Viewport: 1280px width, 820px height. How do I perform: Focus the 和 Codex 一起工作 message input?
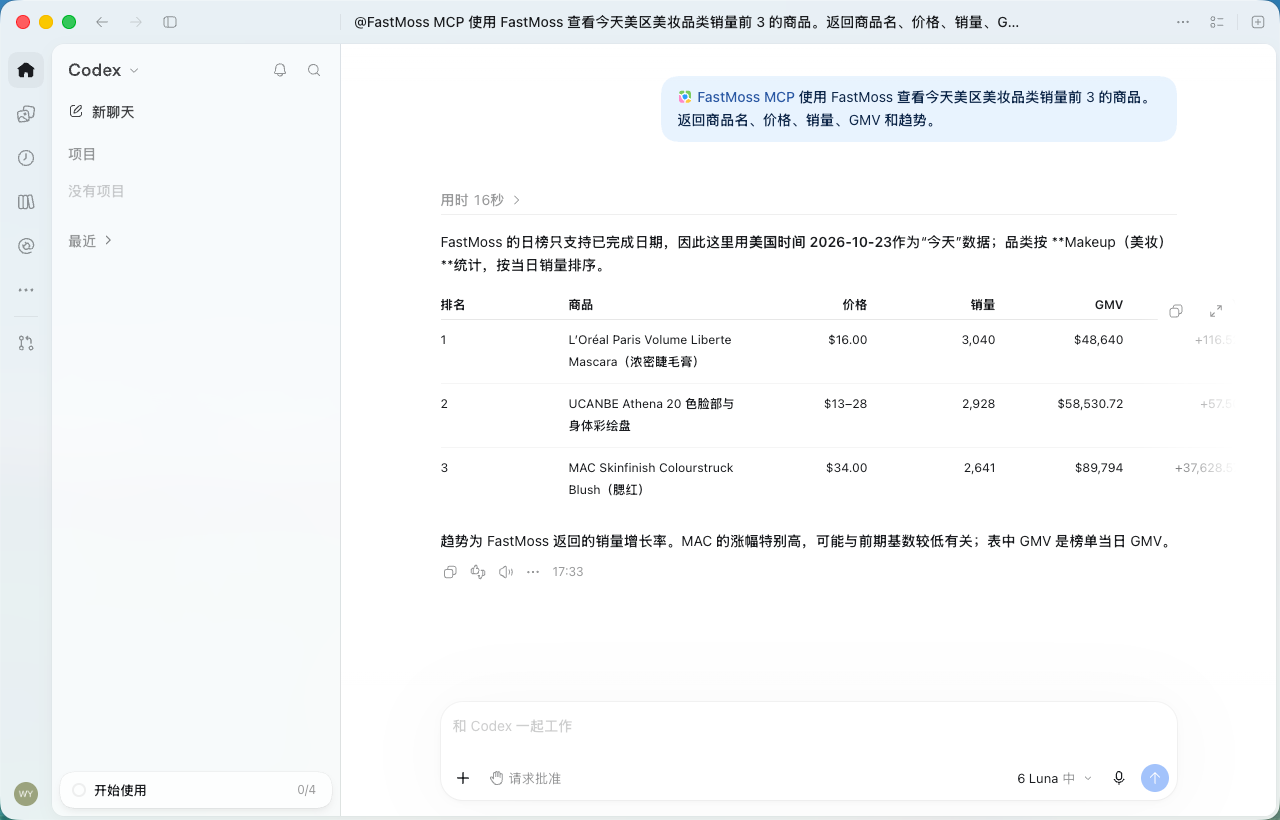(x=808, y=727)
